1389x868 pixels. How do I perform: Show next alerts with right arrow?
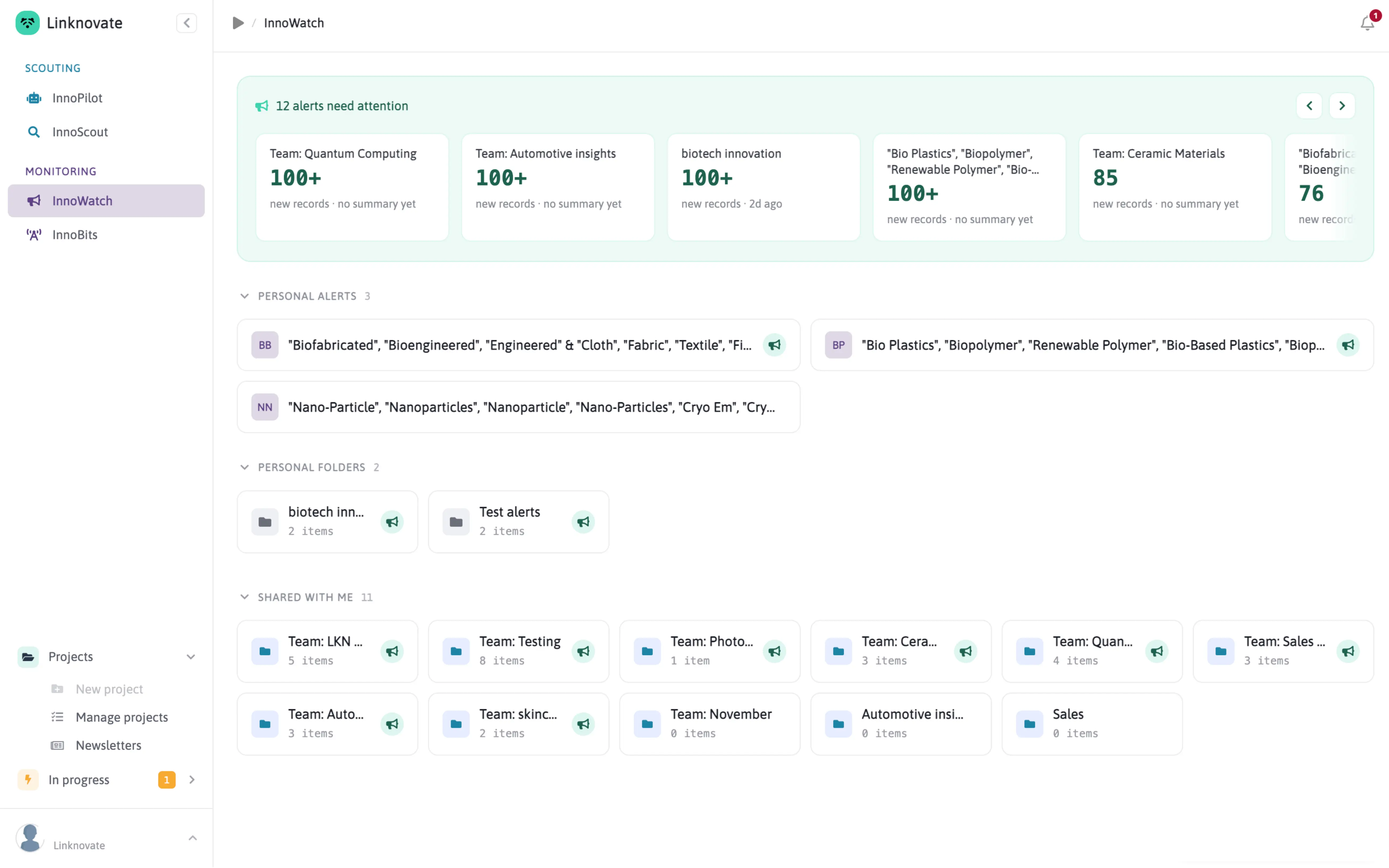(x=1342, y=106)
